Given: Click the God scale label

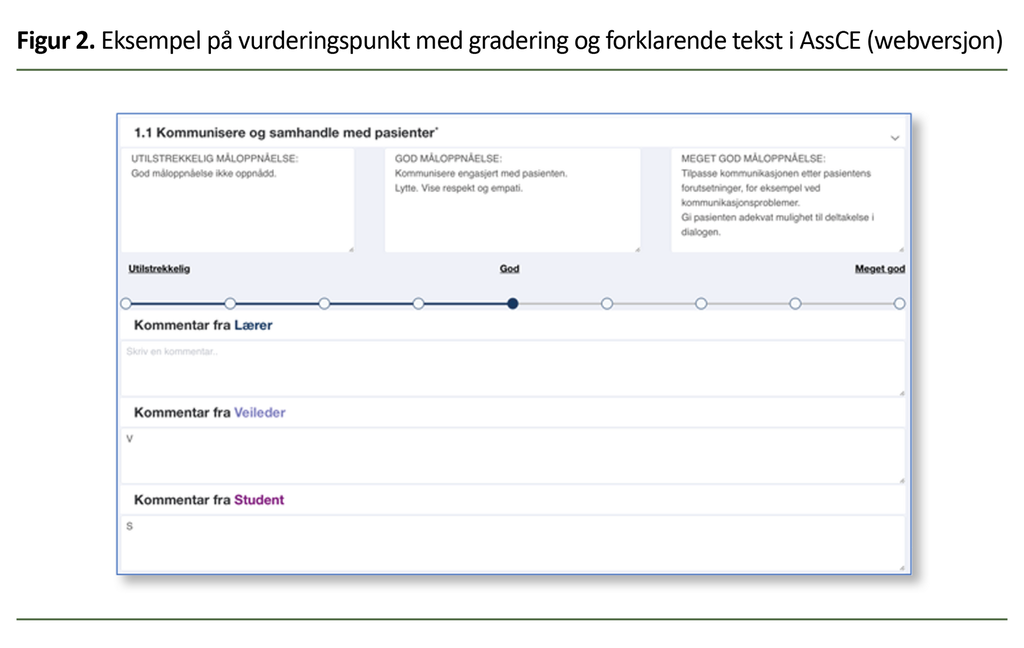Looking at the screenshot, I should coord(510,269).
